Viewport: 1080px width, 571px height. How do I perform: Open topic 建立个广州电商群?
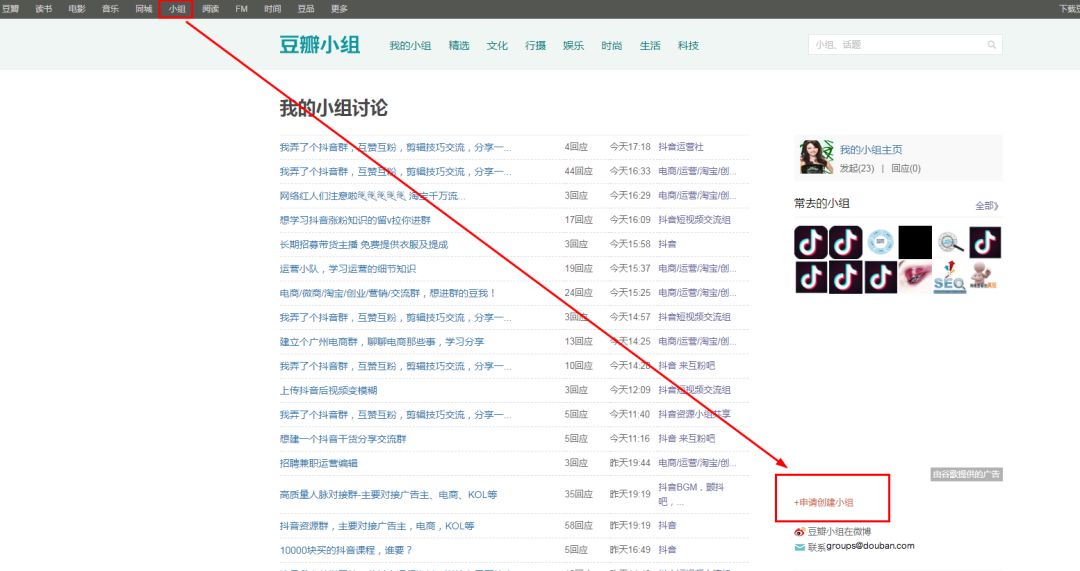coord(382,342)
